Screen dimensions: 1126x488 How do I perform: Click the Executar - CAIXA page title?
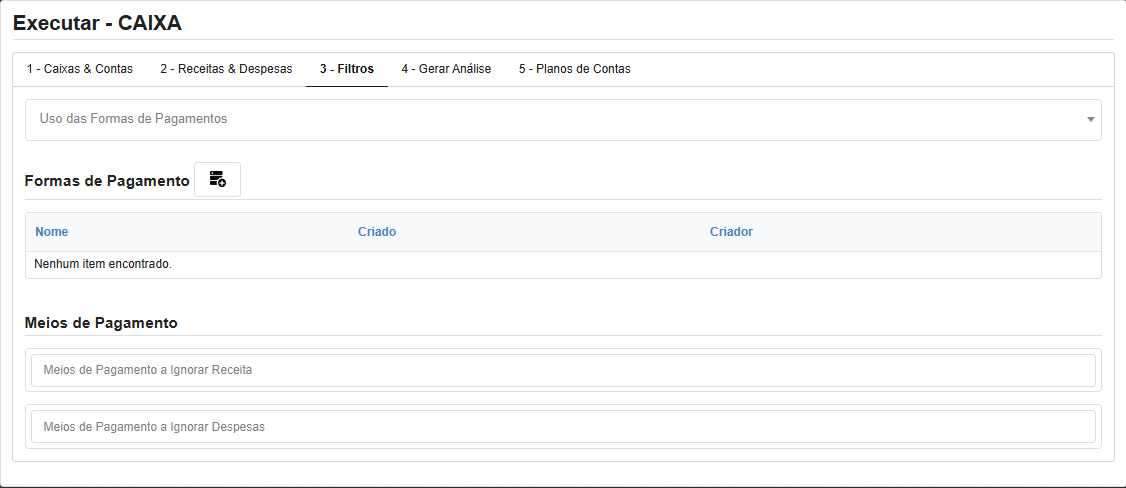tap(98, 22)
